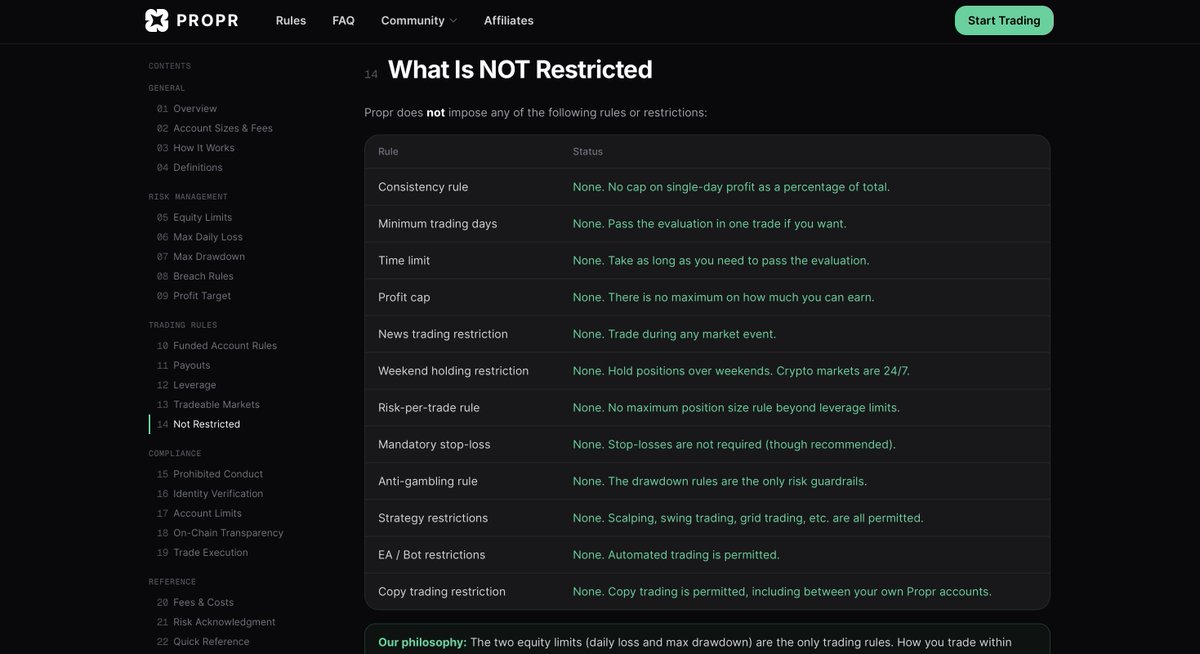Viewport: 1200px width, 654px height.
Task: Open 10 Funded Account Rules section
Action: 217,345
